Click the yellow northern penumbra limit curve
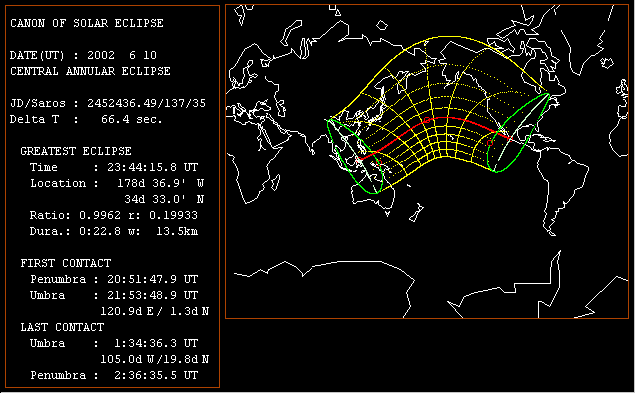 click(446, 37)
